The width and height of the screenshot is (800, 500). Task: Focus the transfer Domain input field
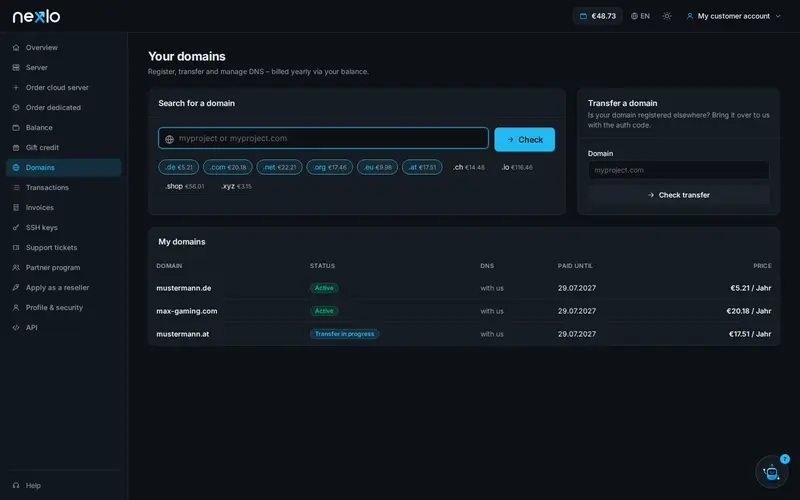tap(679, 170)
